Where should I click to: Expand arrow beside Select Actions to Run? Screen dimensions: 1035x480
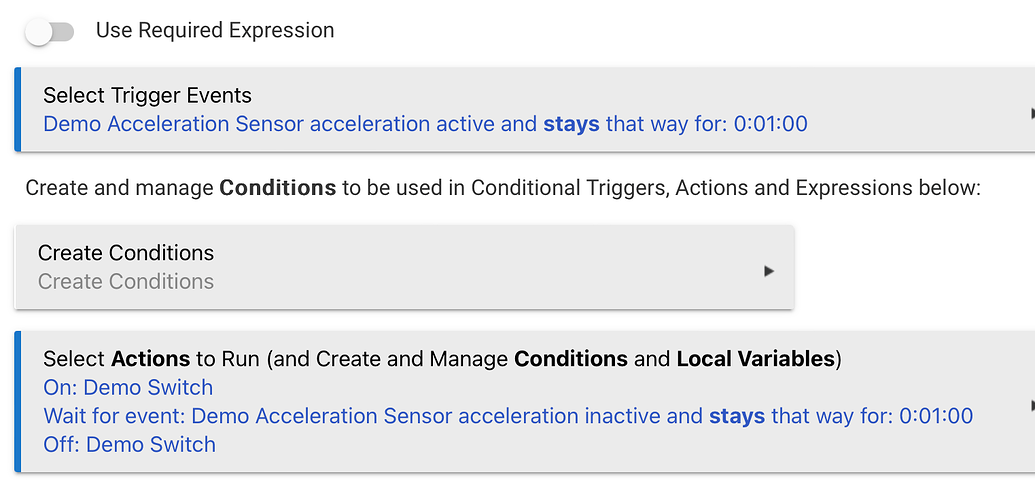1030,405
